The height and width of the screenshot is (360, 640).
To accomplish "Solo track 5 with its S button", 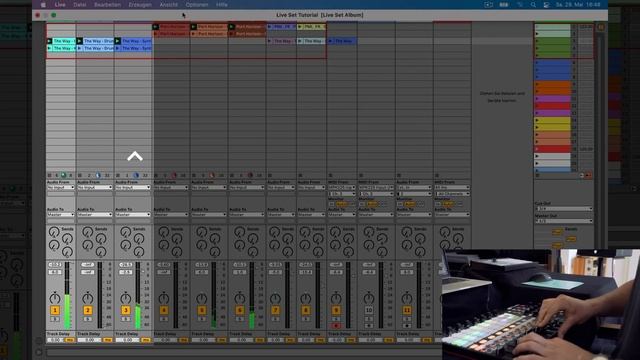I will (x=202, y=319).
